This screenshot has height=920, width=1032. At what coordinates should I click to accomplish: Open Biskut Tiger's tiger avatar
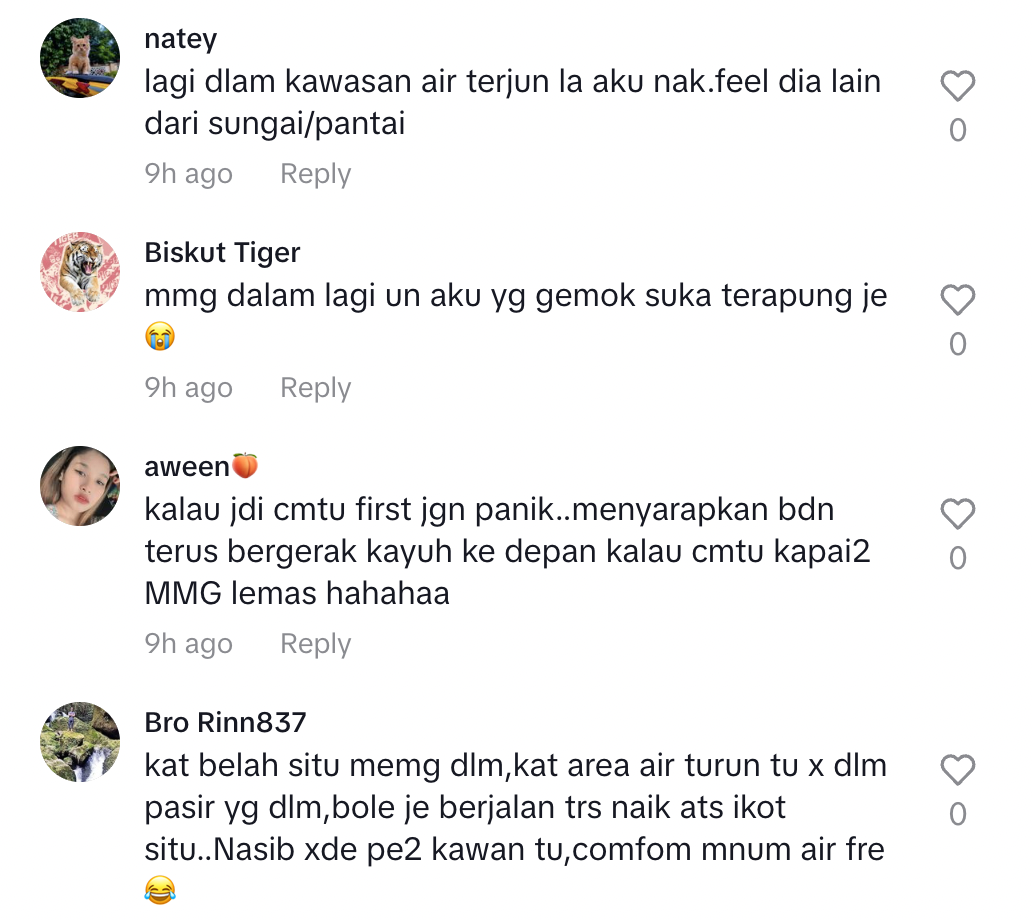click(x=80, y=272)
